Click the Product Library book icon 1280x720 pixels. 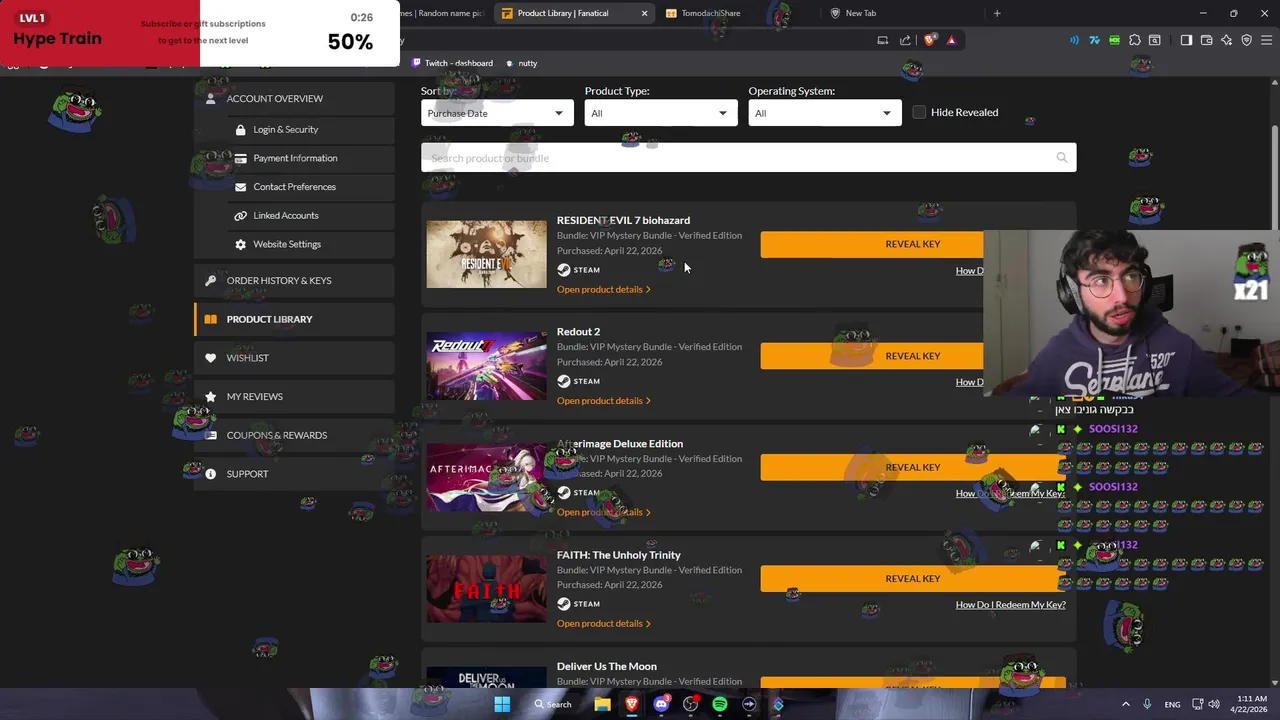(210, 319)
